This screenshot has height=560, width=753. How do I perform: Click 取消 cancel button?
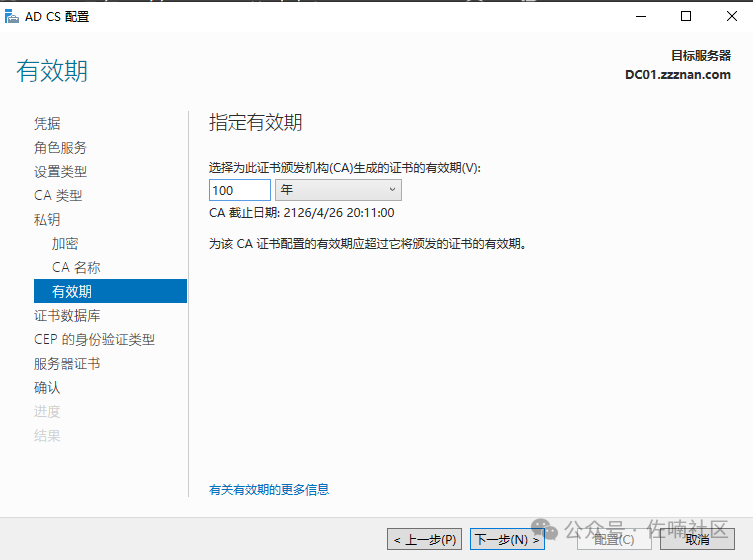(697, 539)
